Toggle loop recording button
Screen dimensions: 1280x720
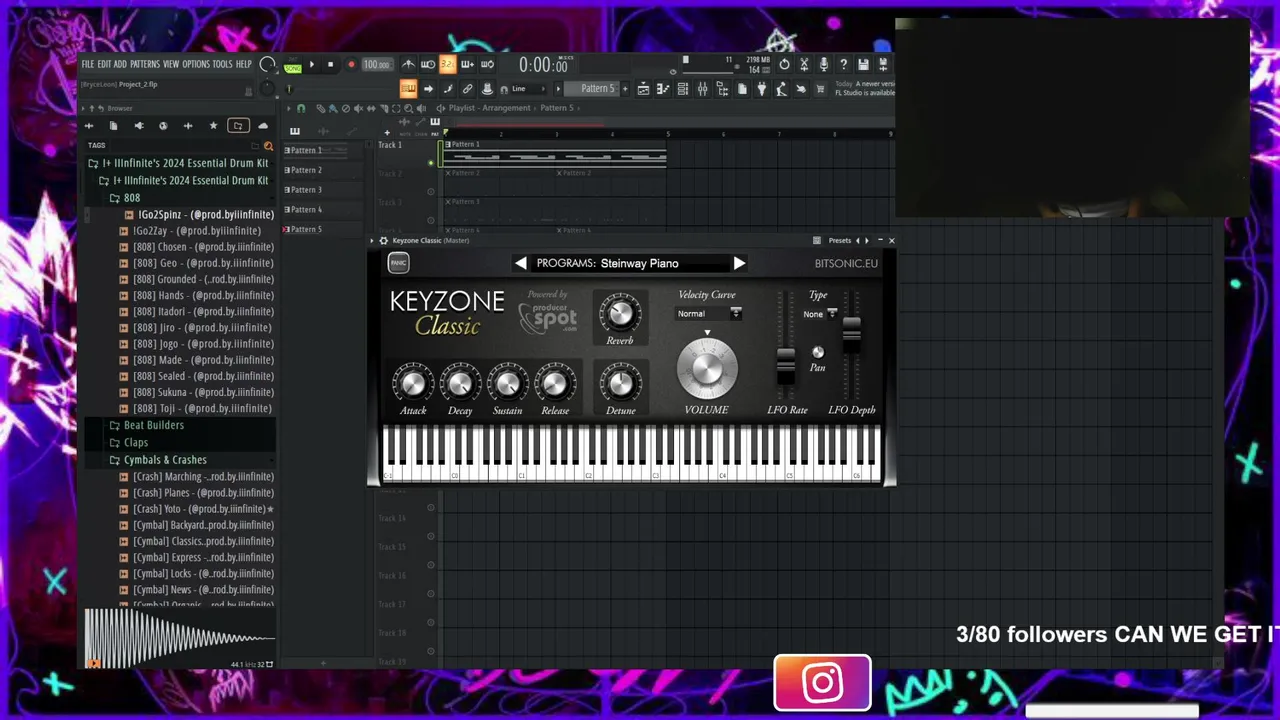pos(487,64)
